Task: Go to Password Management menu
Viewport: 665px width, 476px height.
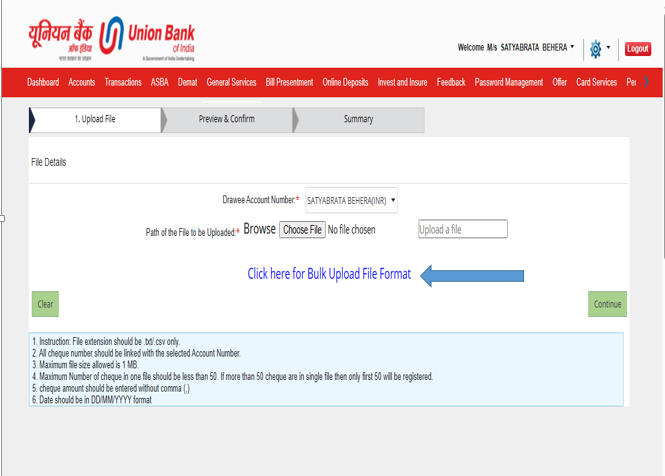Action: coord(509,83)
